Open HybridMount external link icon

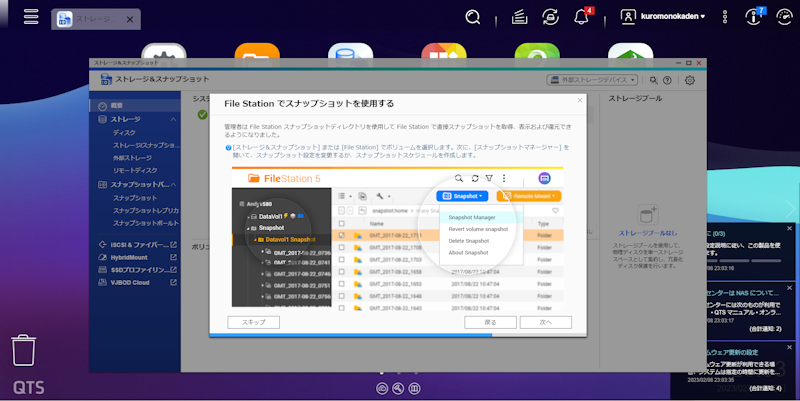[x=173, y=257]
